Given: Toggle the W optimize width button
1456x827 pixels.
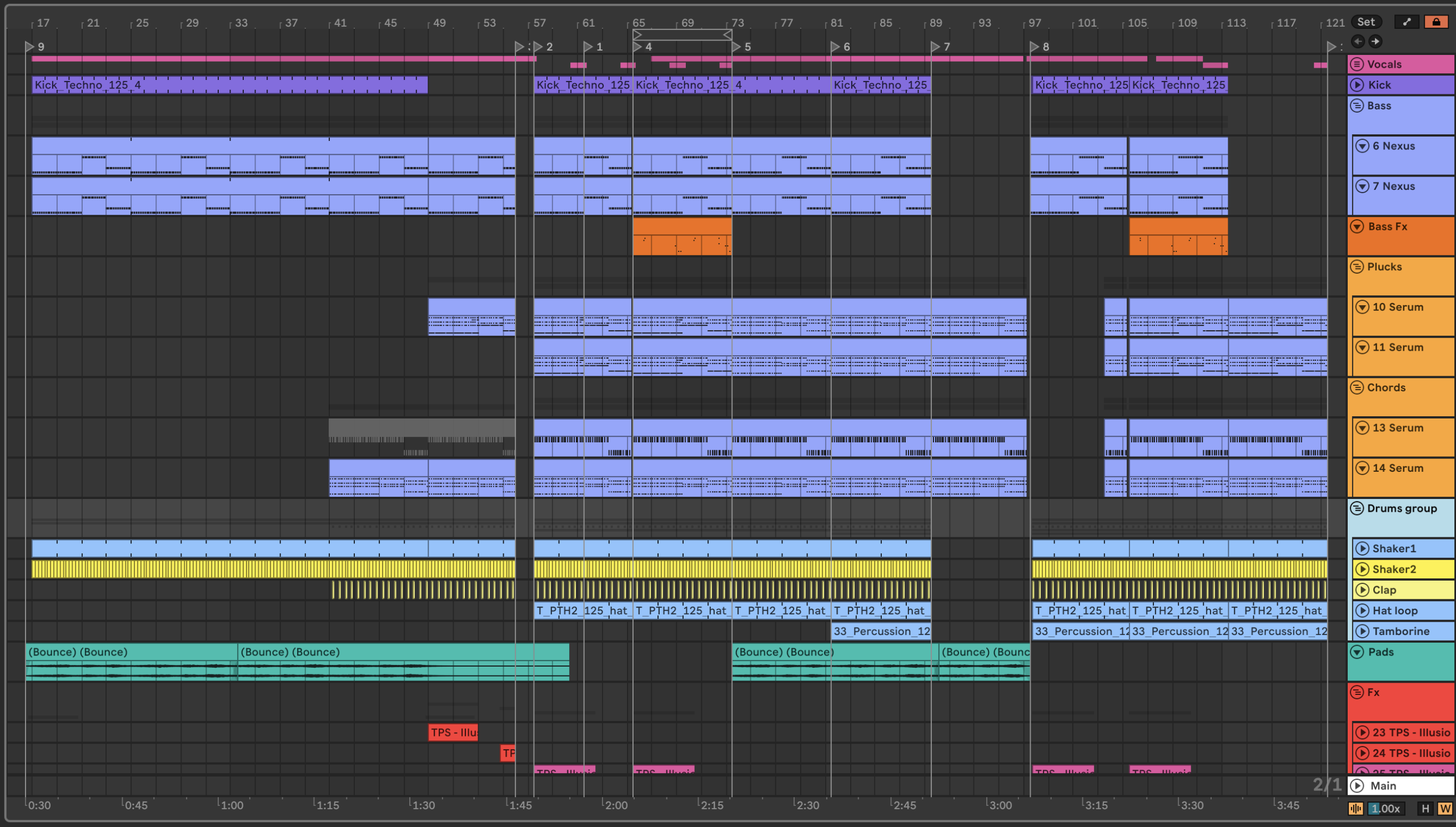Looking at the screenshot, I should 1445,808.
